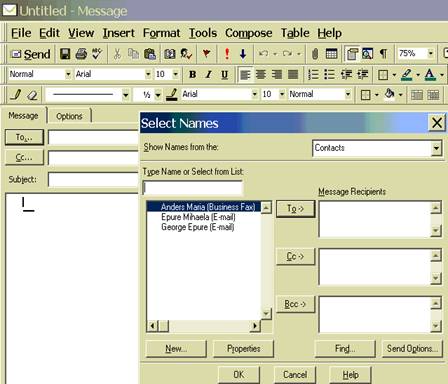Open the Normal style dropdown
Image resolution: width=448 pixels, height=384 pixels.
[x=68, y=74]
